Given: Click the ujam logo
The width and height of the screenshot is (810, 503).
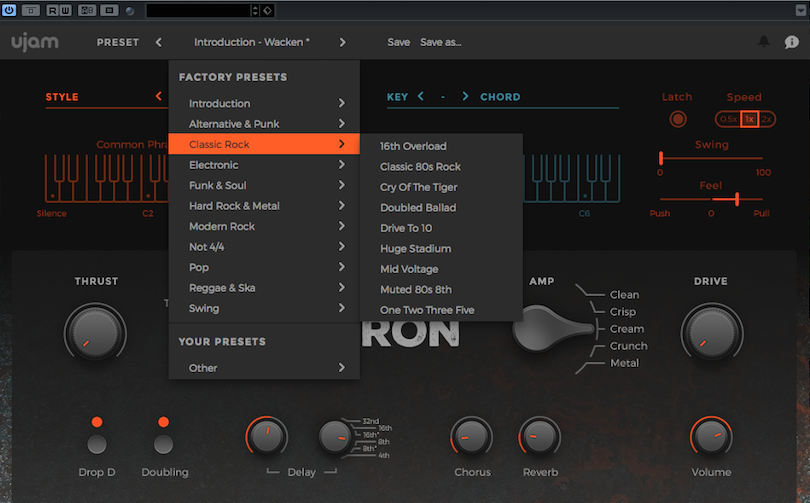Looking at the screenshot, I should click(x=35, y=42).
